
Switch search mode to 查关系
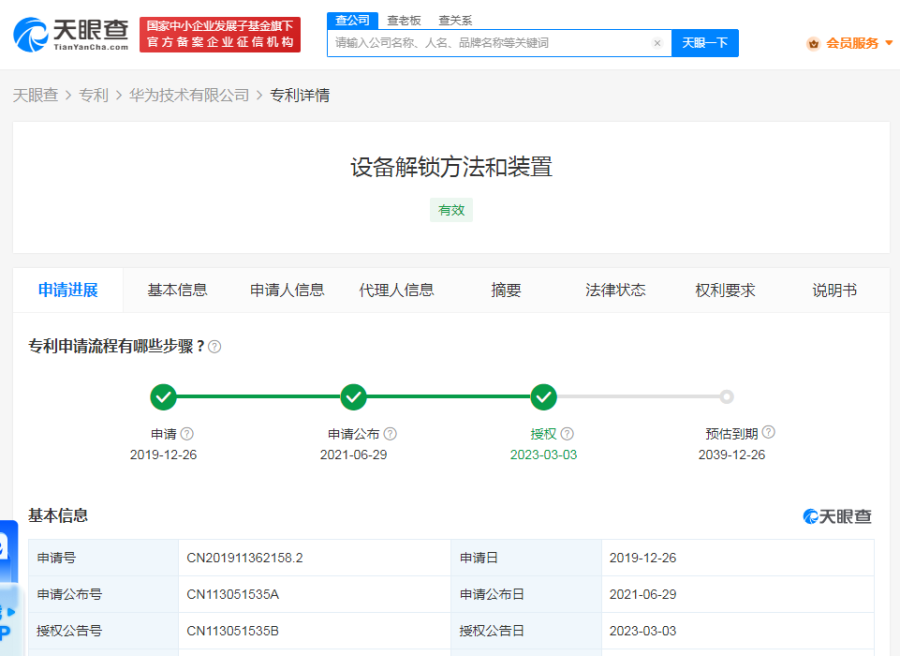[x=455, y=20]
